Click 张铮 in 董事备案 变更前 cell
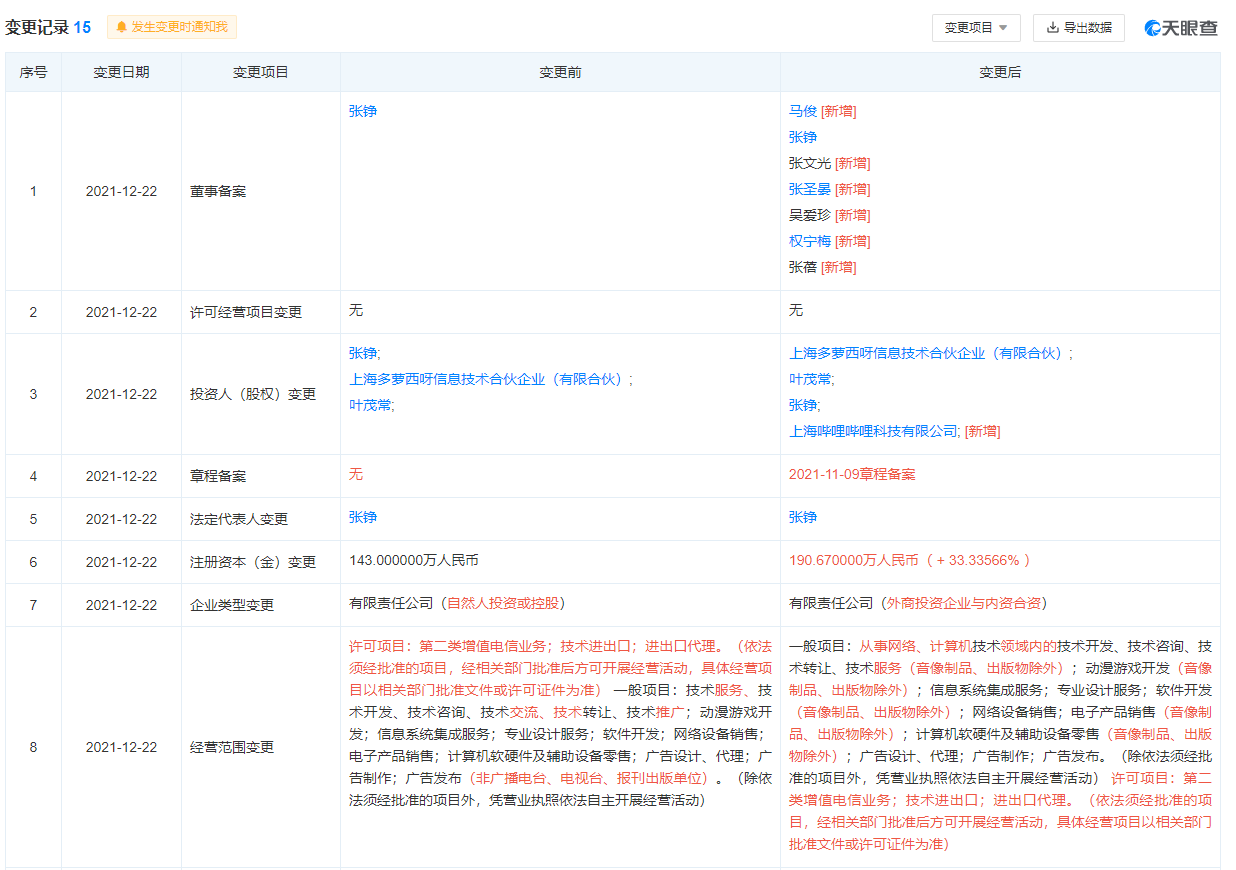This screenshot has width=1236, height=870. click(363, 111)
